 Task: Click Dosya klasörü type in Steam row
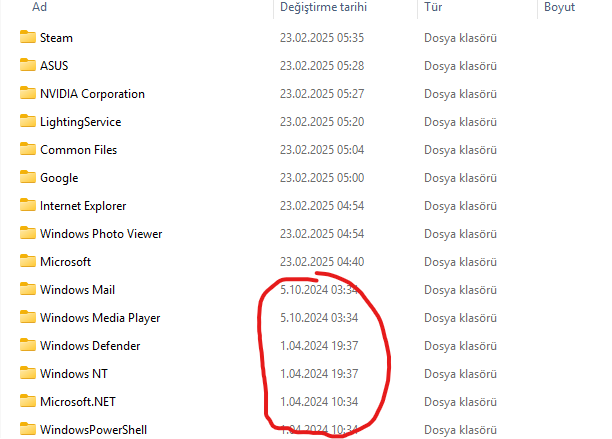461,38
